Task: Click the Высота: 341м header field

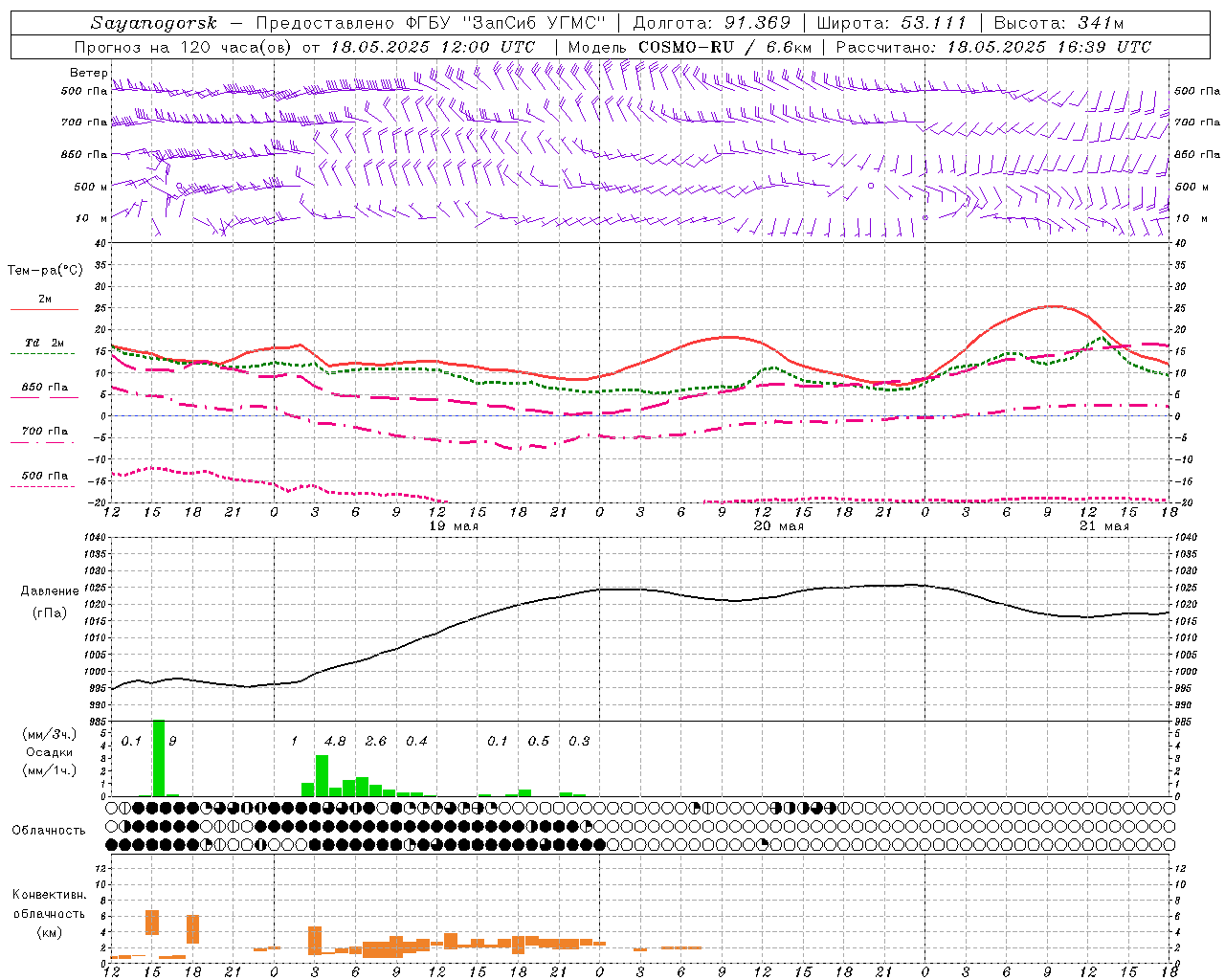Action: [x=1058, y=23]
